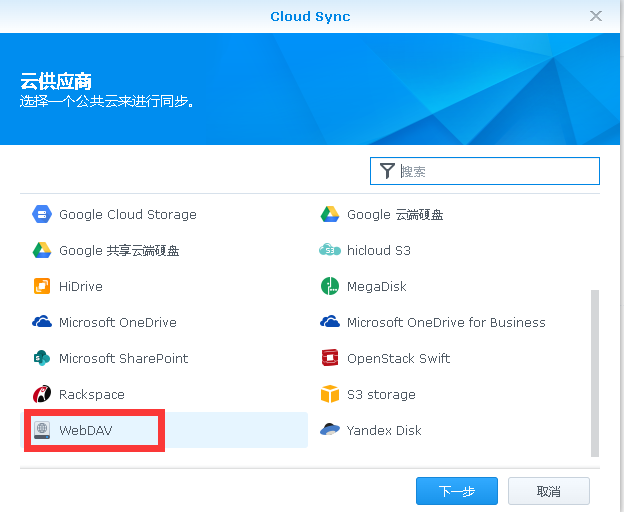Viewport: 624px width, 512px height.
Task: Click the 下一步 next button
Action: (x=457, y=491)
